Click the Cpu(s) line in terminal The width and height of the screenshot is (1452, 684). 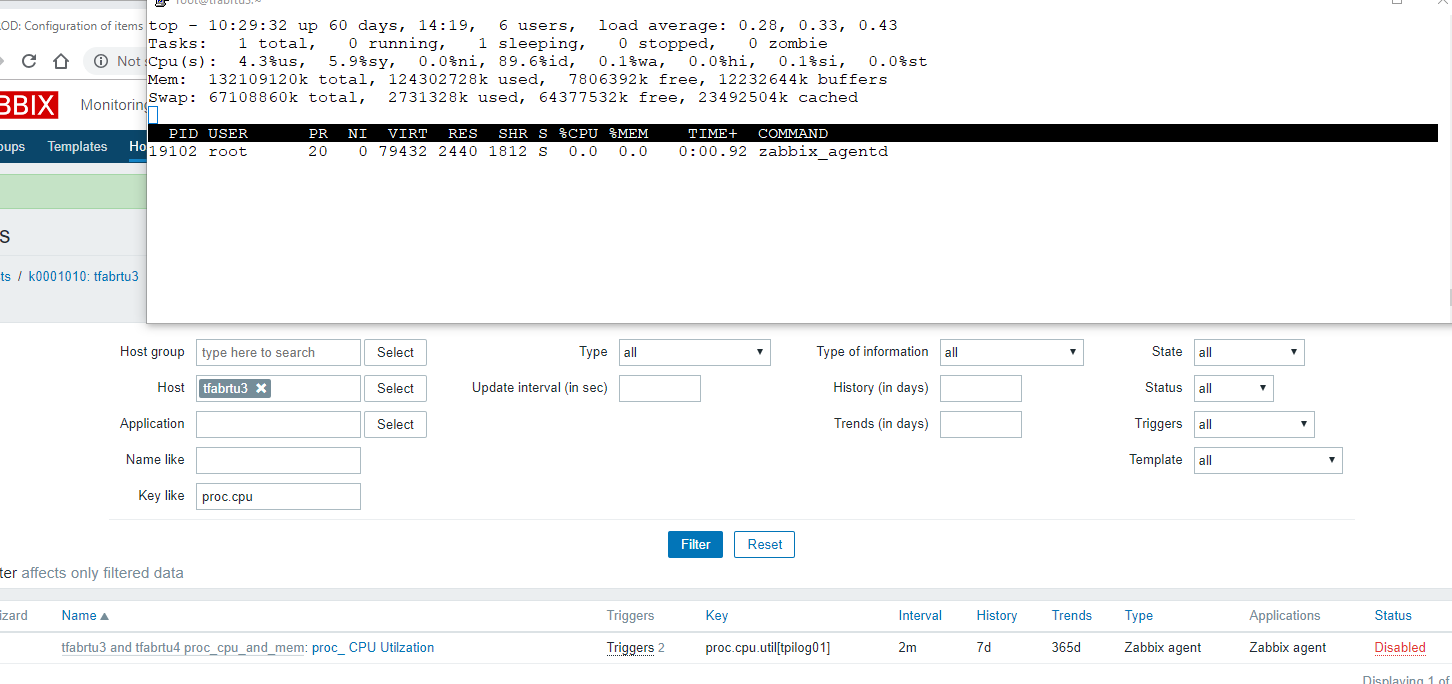[x=538, y=62]
